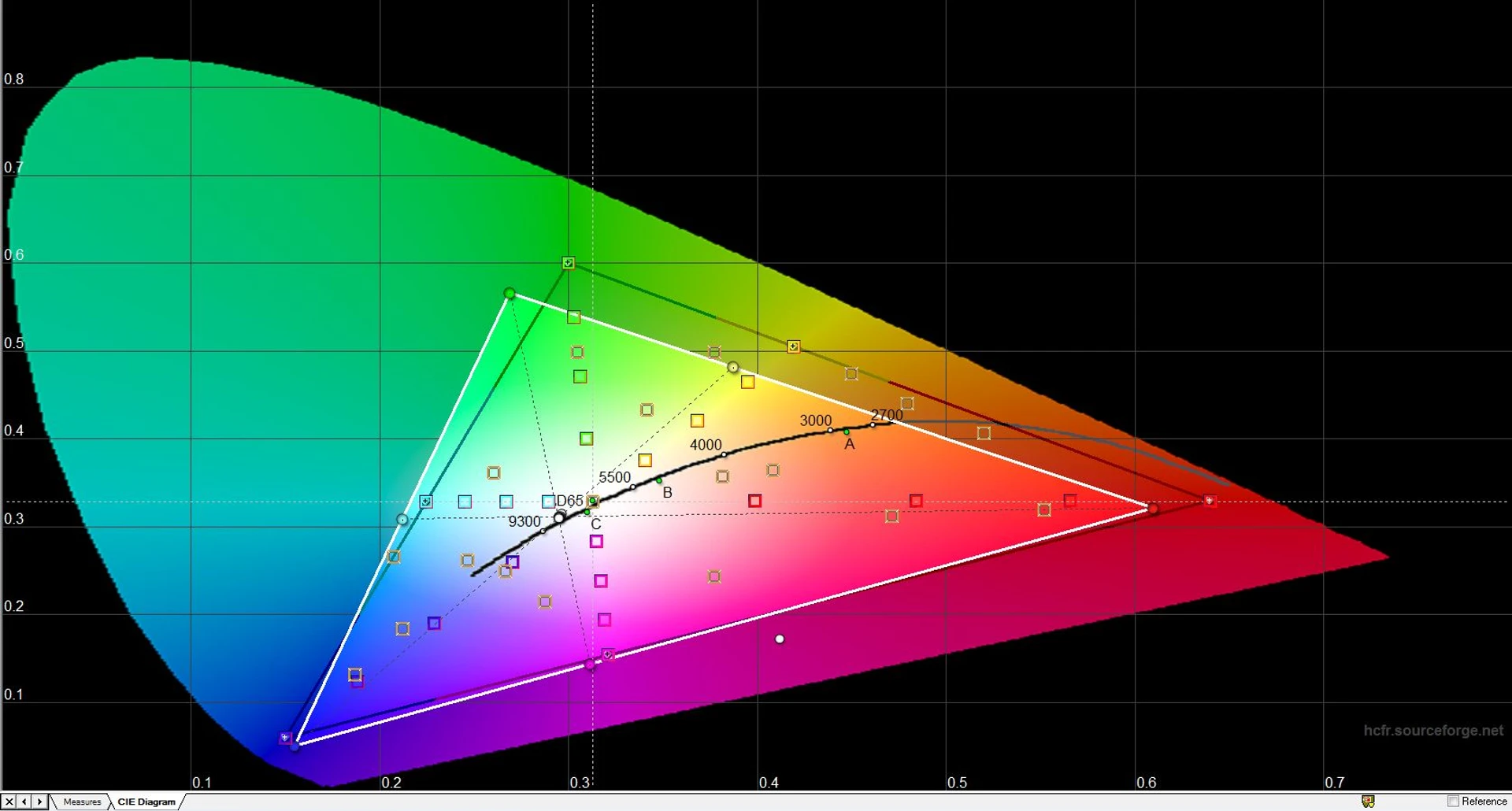Click the 9300 color temperature label
The image size is (1512, 811).
[524, 521]
